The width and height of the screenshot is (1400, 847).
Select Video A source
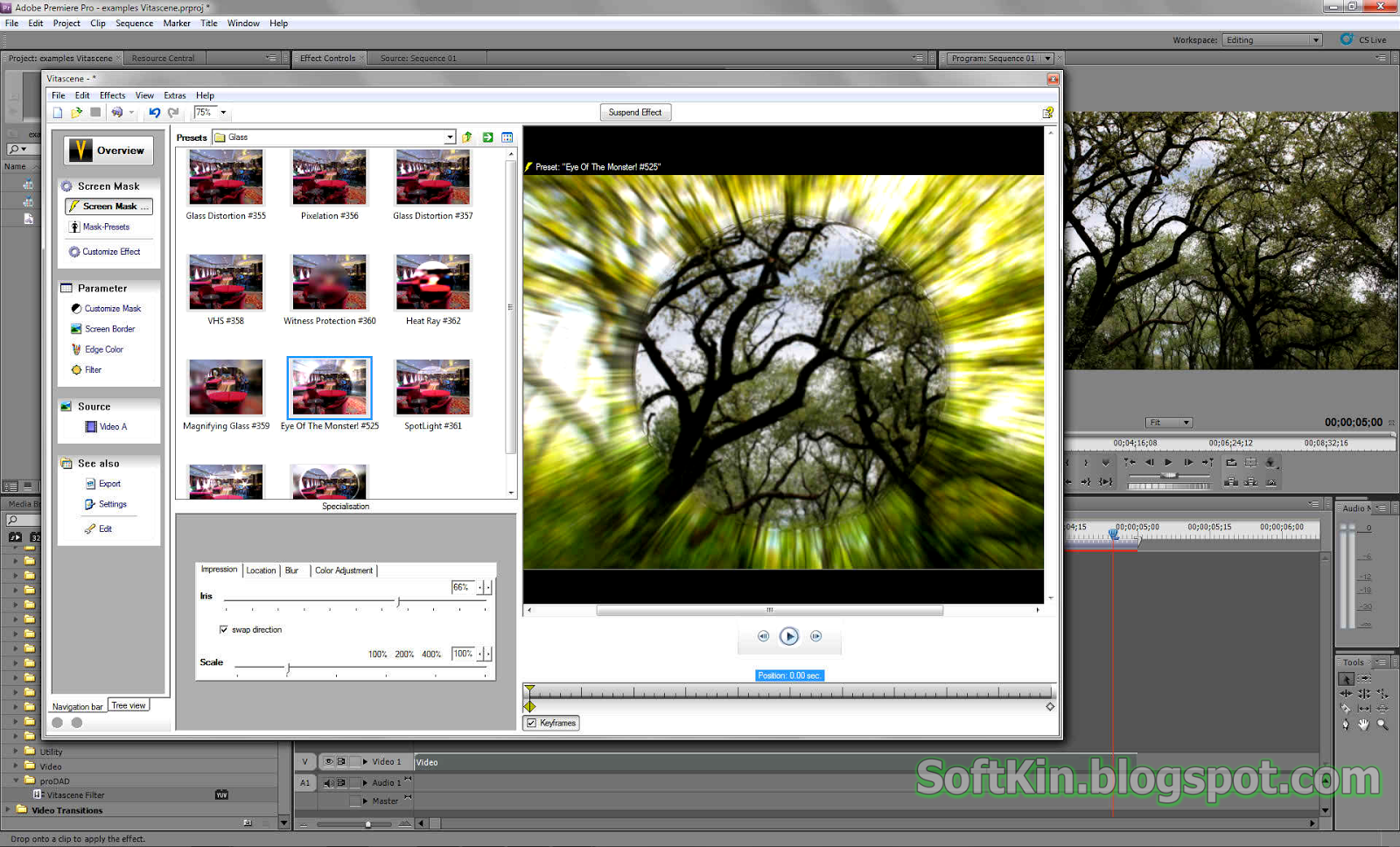pyautogui.click(x=113, y=427)
